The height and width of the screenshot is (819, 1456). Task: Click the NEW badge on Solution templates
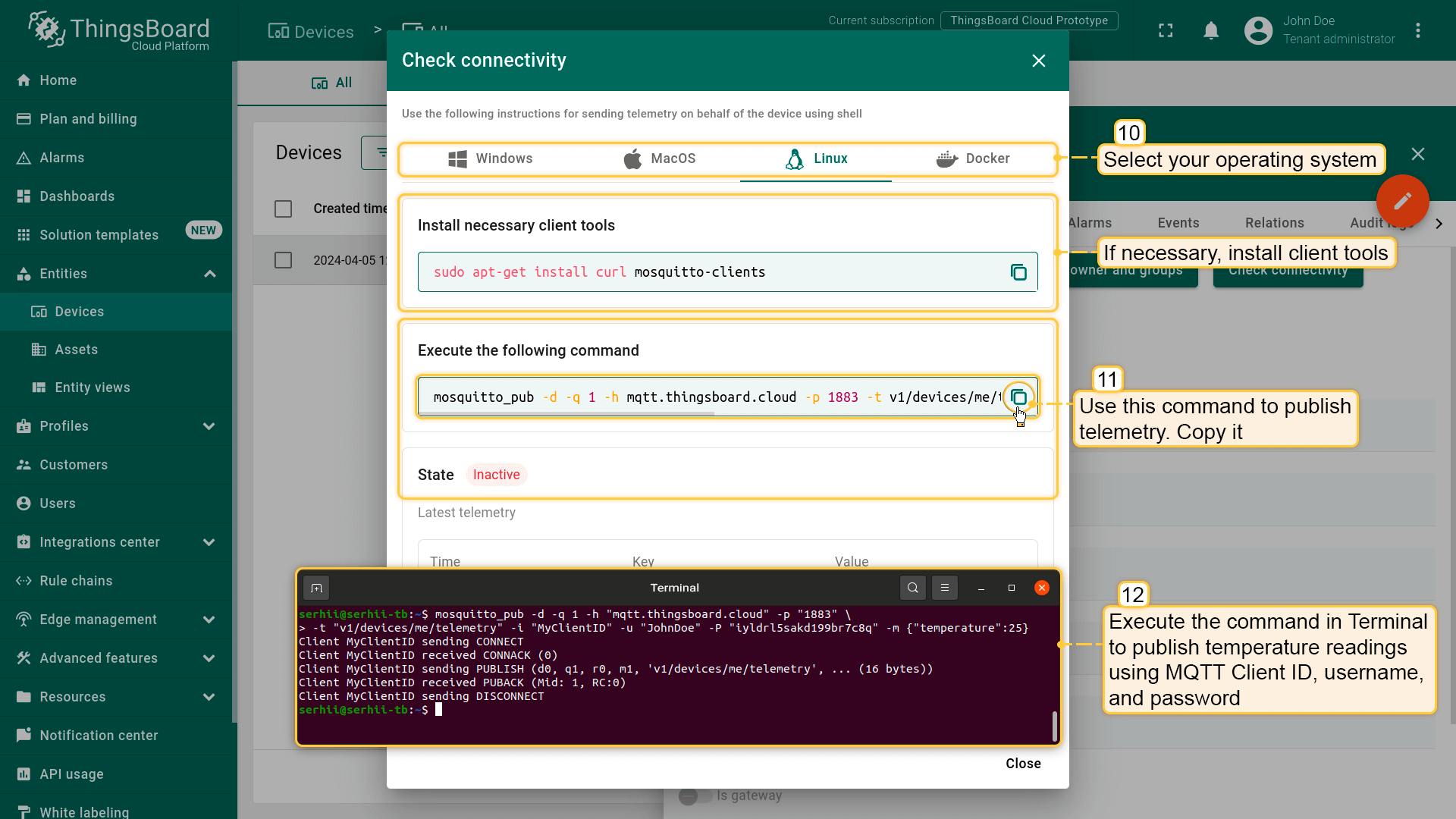coord(203,231)
